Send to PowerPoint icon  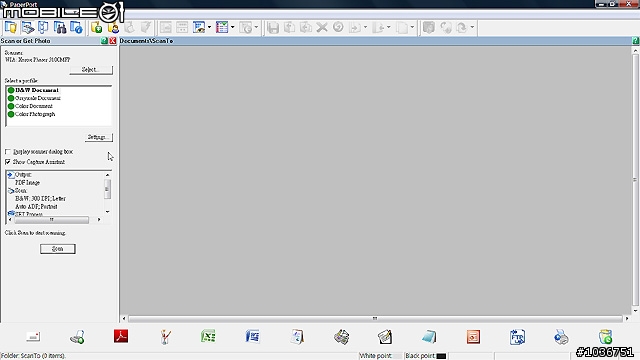pyautogui.click(x=473, y=337)
